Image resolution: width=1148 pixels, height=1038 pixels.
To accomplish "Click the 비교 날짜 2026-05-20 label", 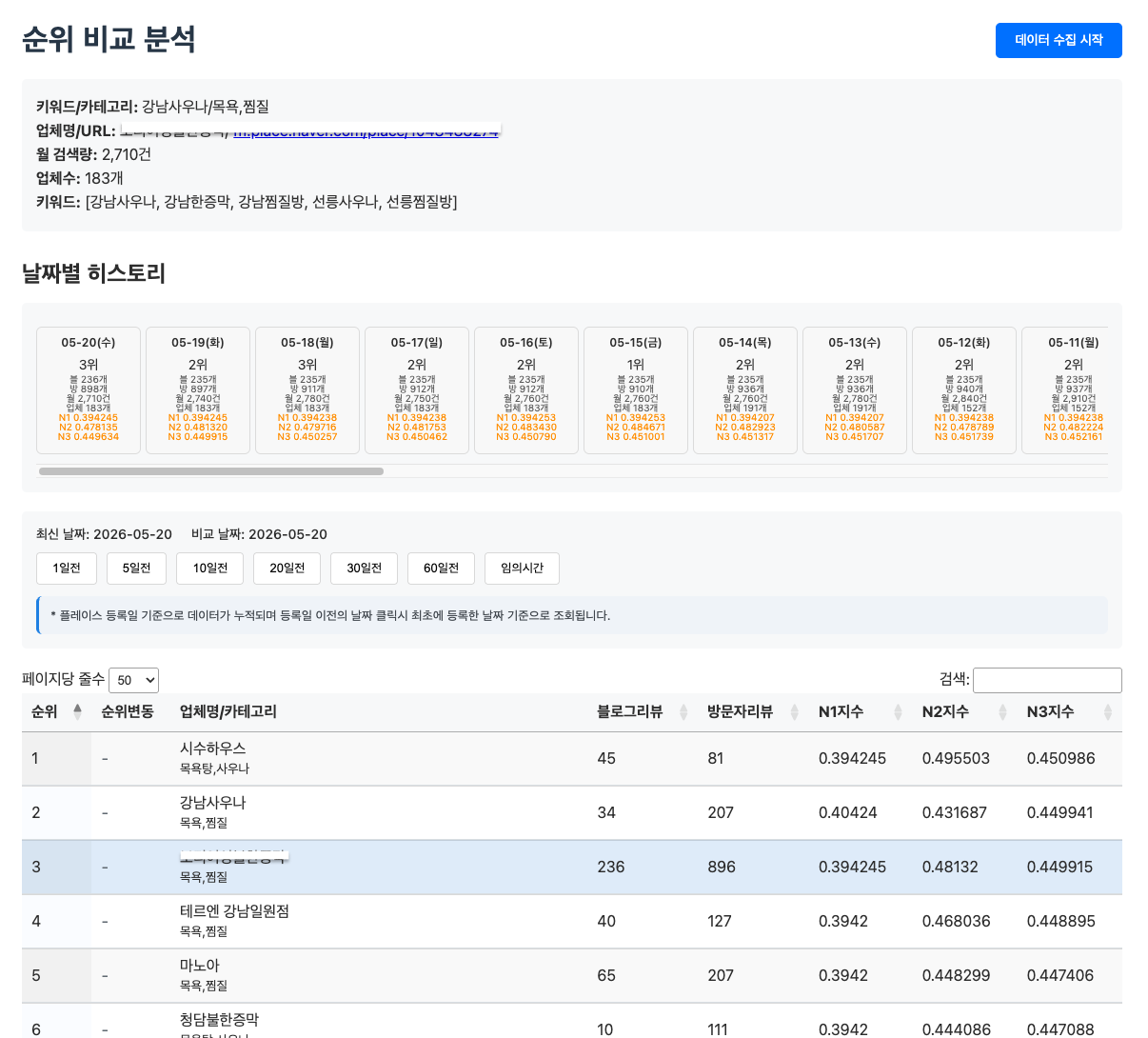I will click(259, 534).
